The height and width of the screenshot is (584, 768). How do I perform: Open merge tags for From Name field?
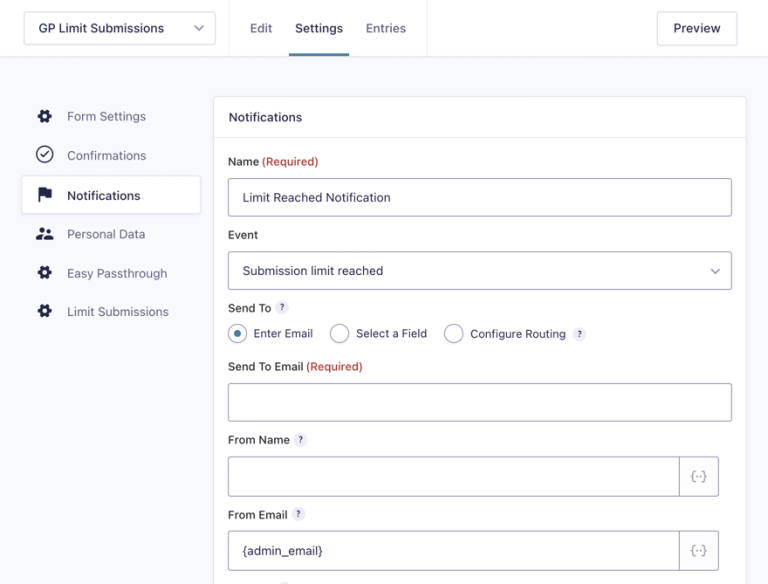[x=699, y=477]
